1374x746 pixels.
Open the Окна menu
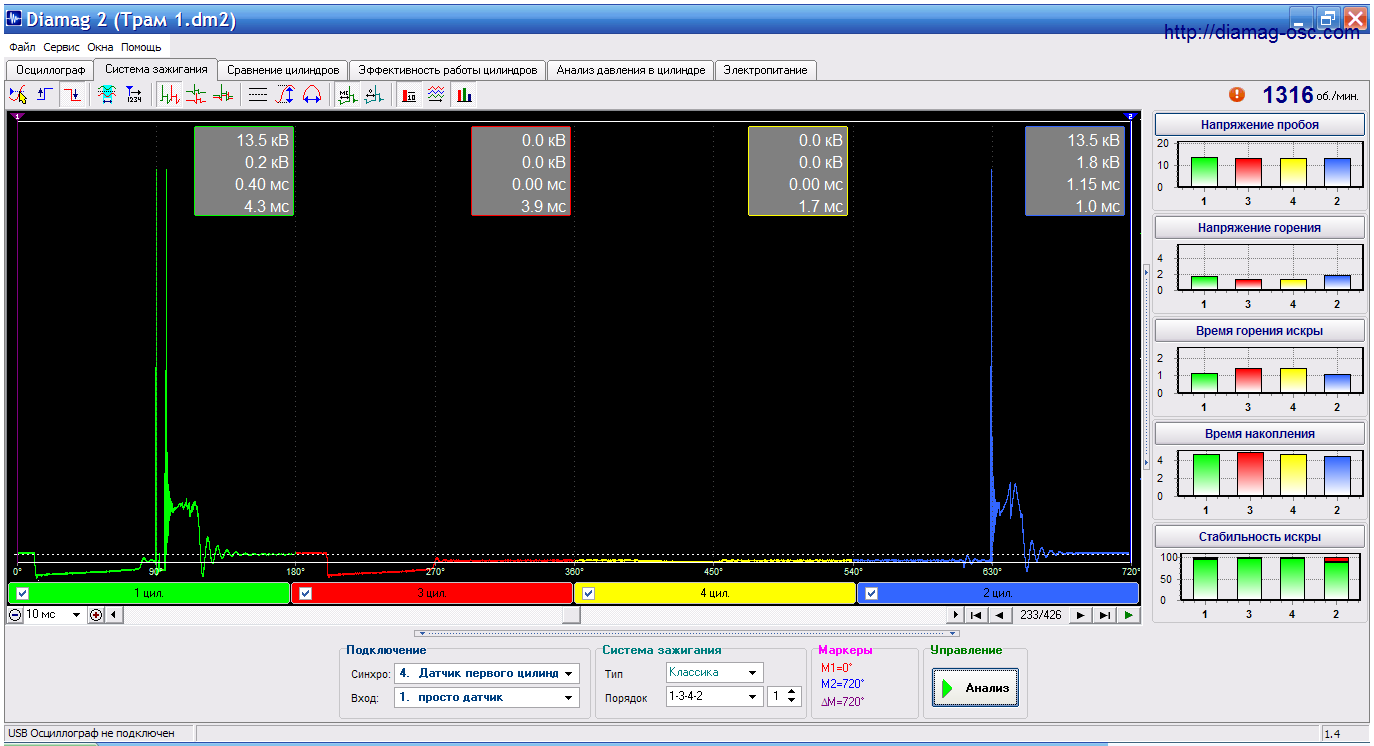(x=100, y=47)
